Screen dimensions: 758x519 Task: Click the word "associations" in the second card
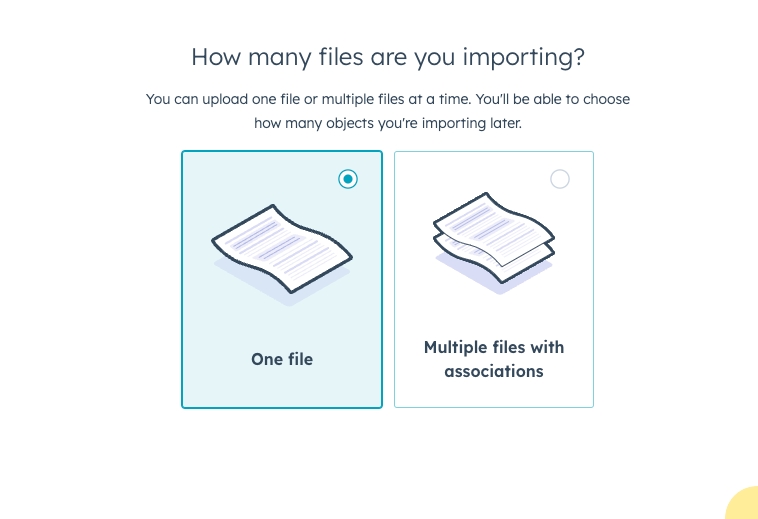click(x=494, y=371)
